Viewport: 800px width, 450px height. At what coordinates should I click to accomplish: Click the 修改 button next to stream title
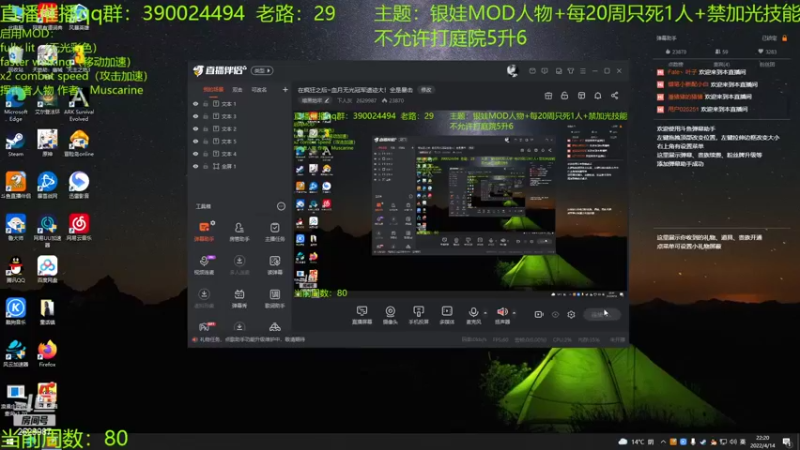click(426, 90)
